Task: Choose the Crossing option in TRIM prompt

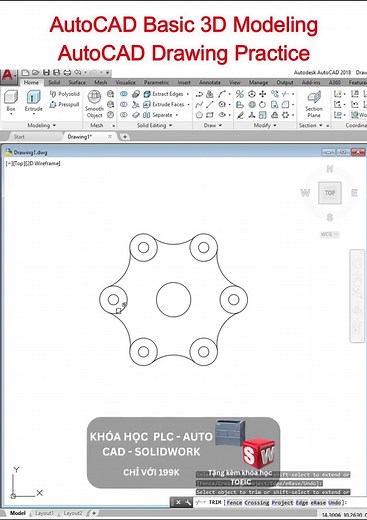Action: (257, 502)
